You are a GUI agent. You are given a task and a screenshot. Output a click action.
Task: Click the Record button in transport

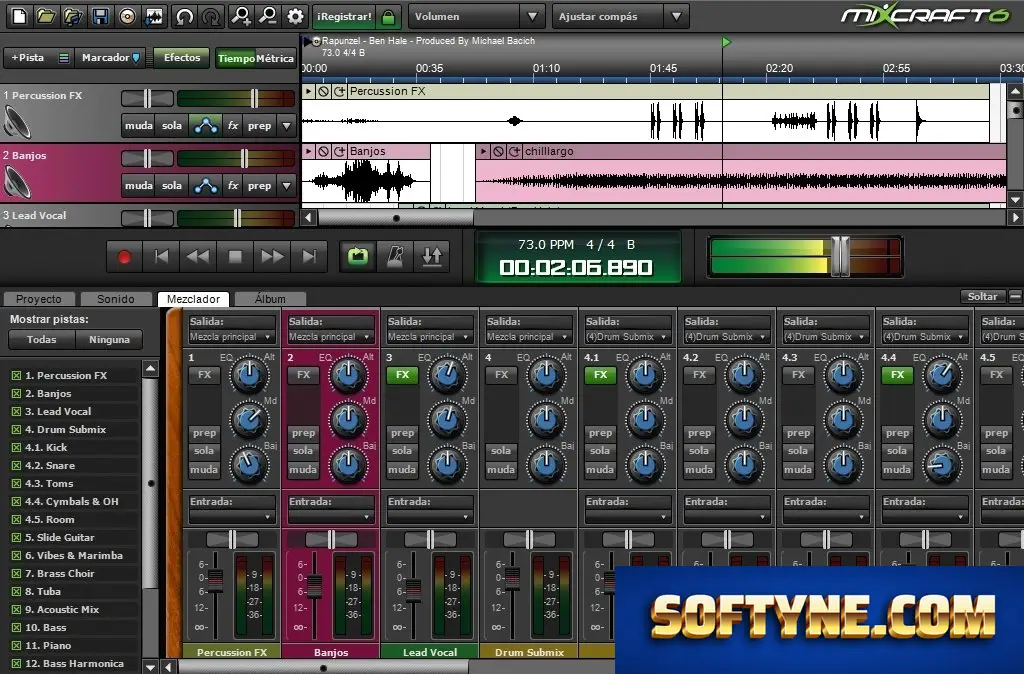click(124, 257)
